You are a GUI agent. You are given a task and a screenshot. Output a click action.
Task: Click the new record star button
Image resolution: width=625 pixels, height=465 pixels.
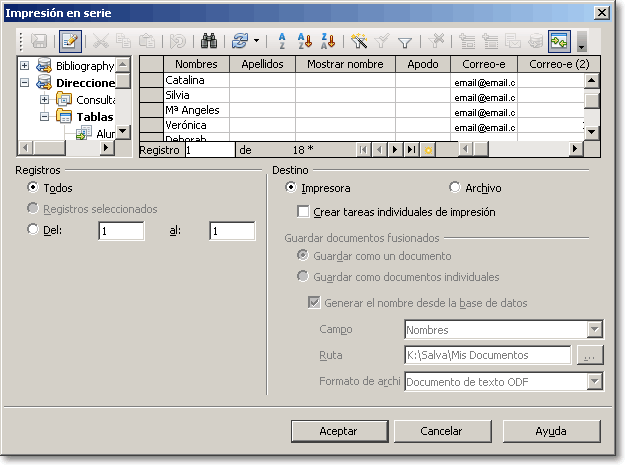tap(428, 150)
